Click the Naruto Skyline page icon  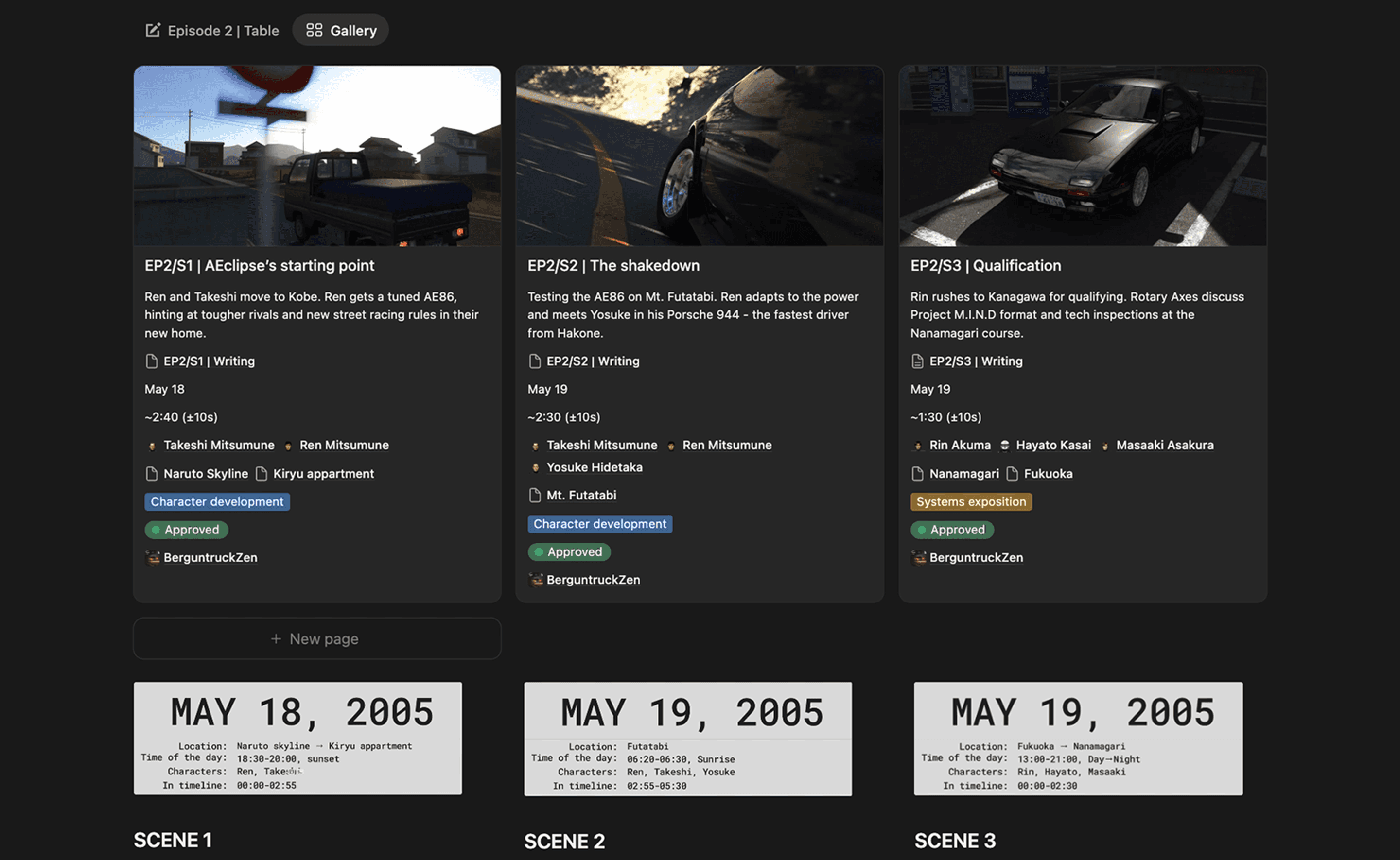[x=151, y=473]
